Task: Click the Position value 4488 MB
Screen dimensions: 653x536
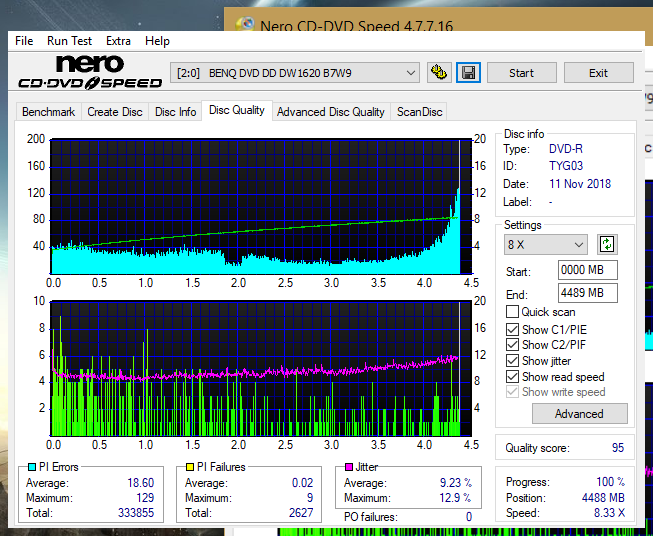Action: point(603,498)
